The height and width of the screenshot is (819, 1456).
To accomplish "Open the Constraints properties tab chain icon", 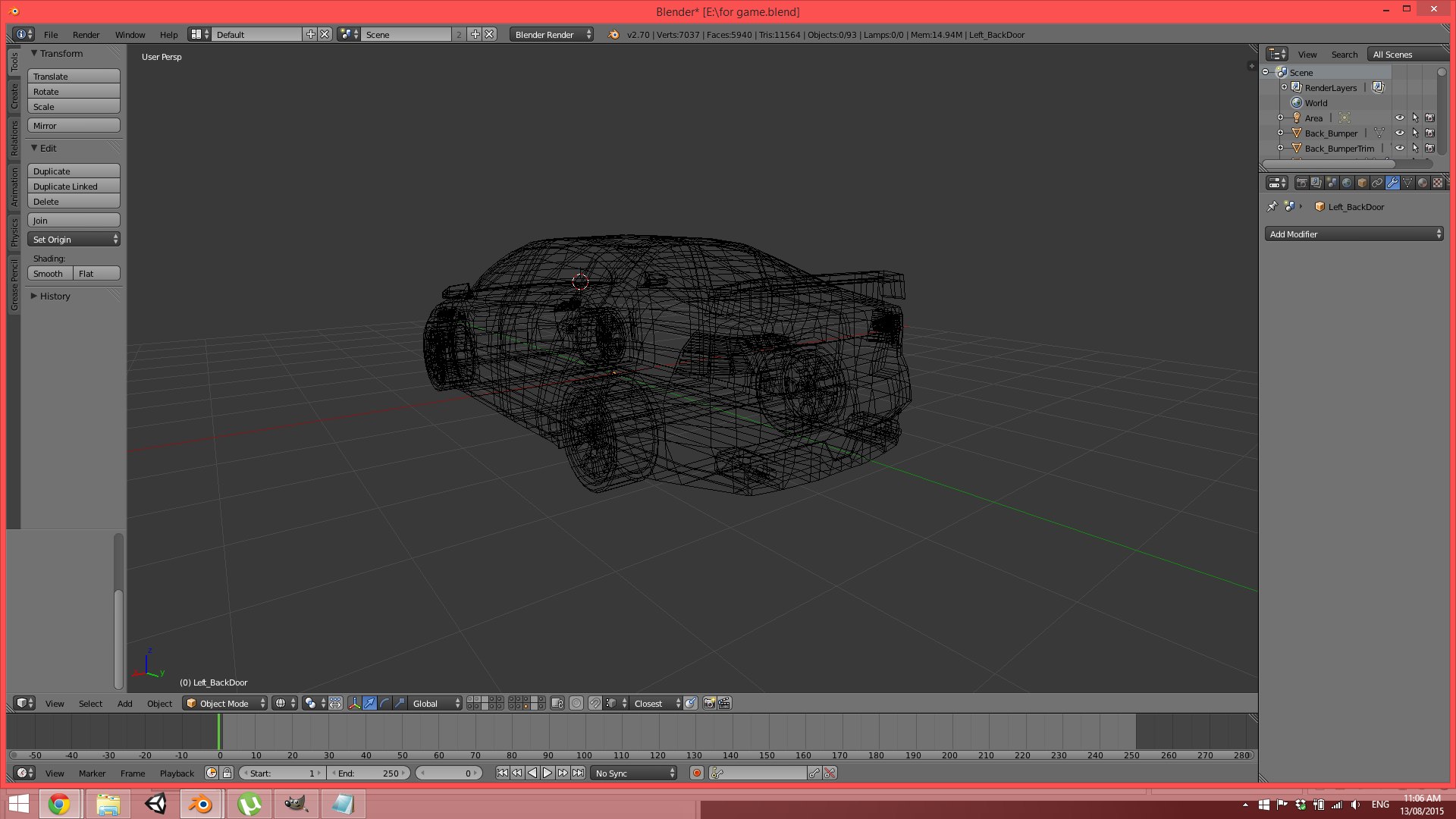I will 1377,183.
